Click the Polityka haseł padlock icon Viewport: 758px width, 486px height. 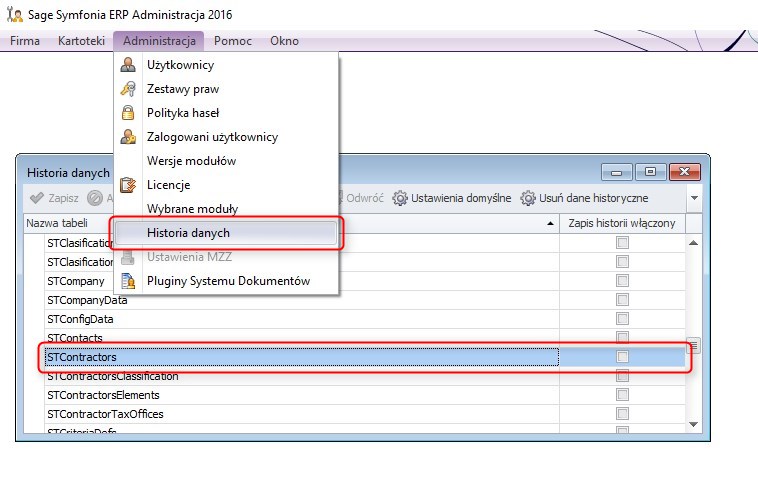tap(128, 113)
